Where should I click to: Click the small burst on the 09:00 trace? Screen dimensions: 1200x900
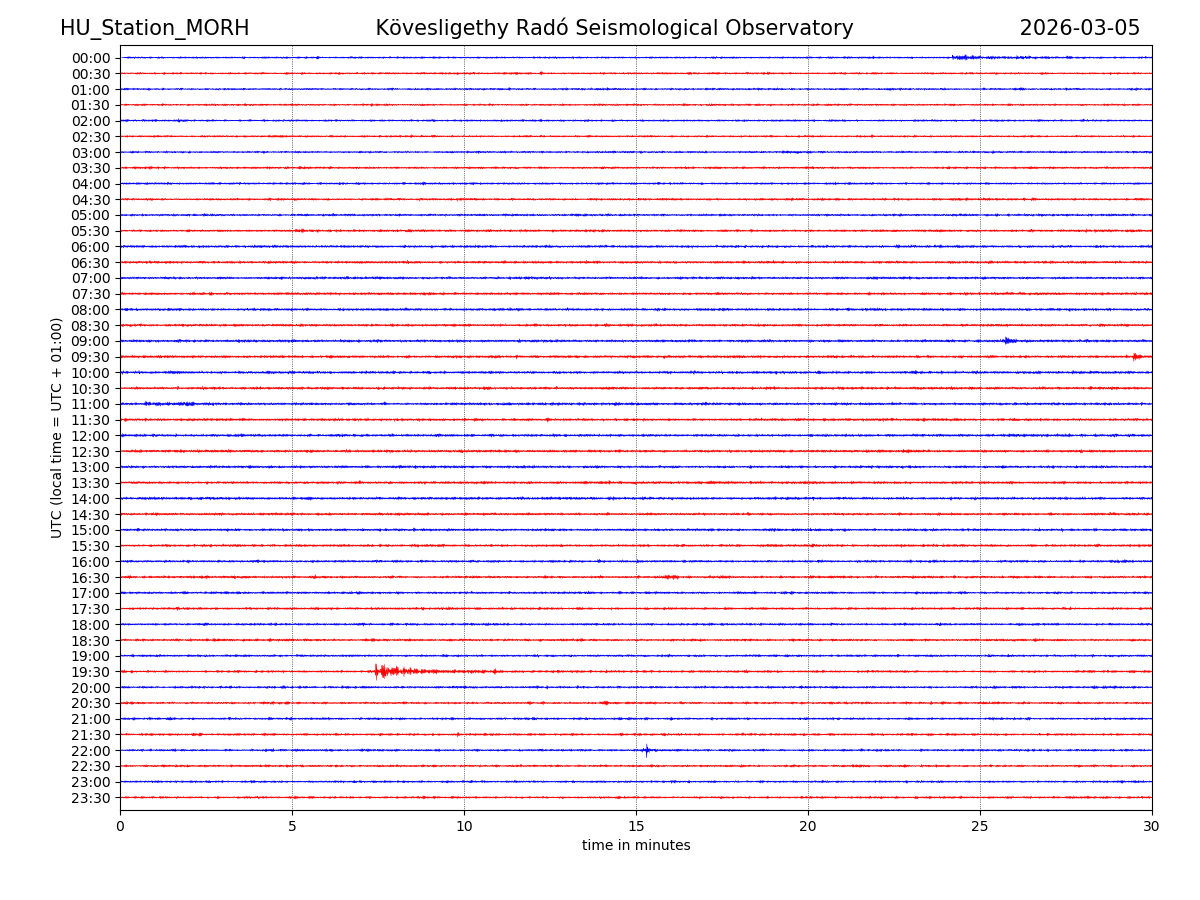[1009, 341]
